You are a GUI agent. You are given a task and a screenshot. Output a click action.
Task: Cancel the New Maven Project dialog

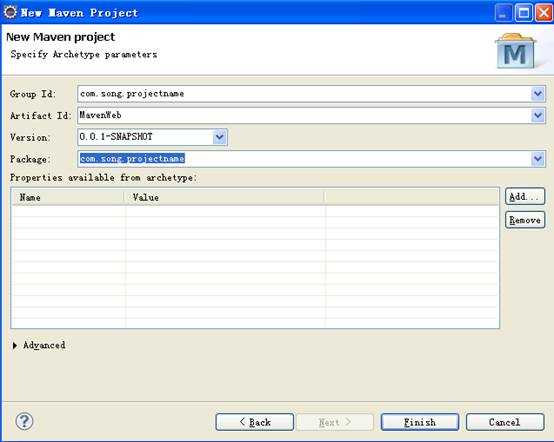(x=505, y=422)
